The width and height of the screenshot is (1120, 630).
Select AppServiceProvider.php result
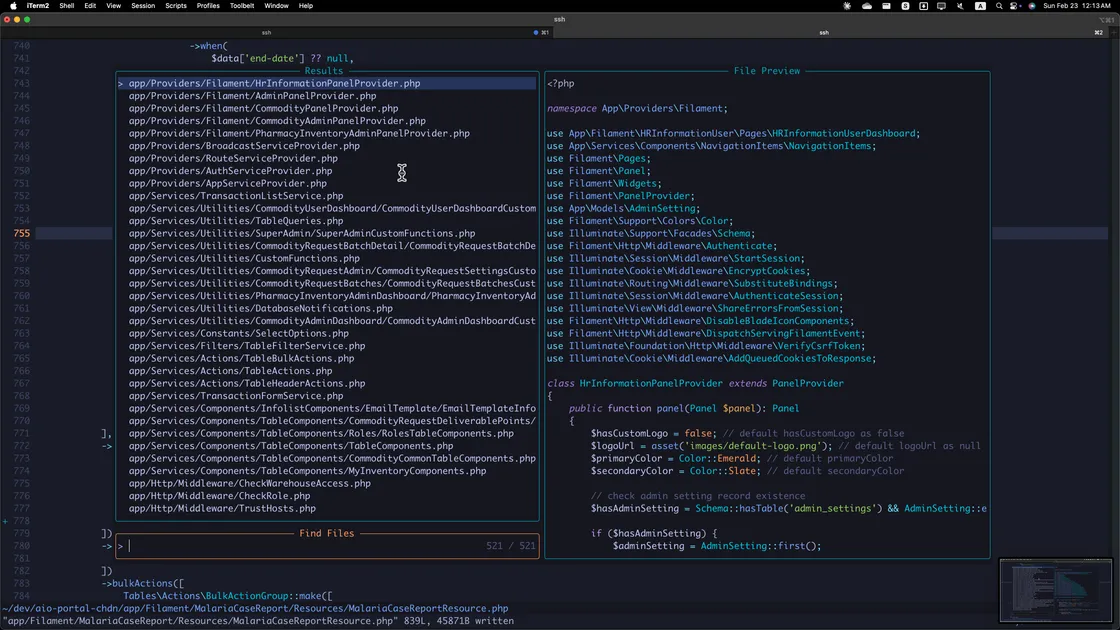tap(228, 184)
